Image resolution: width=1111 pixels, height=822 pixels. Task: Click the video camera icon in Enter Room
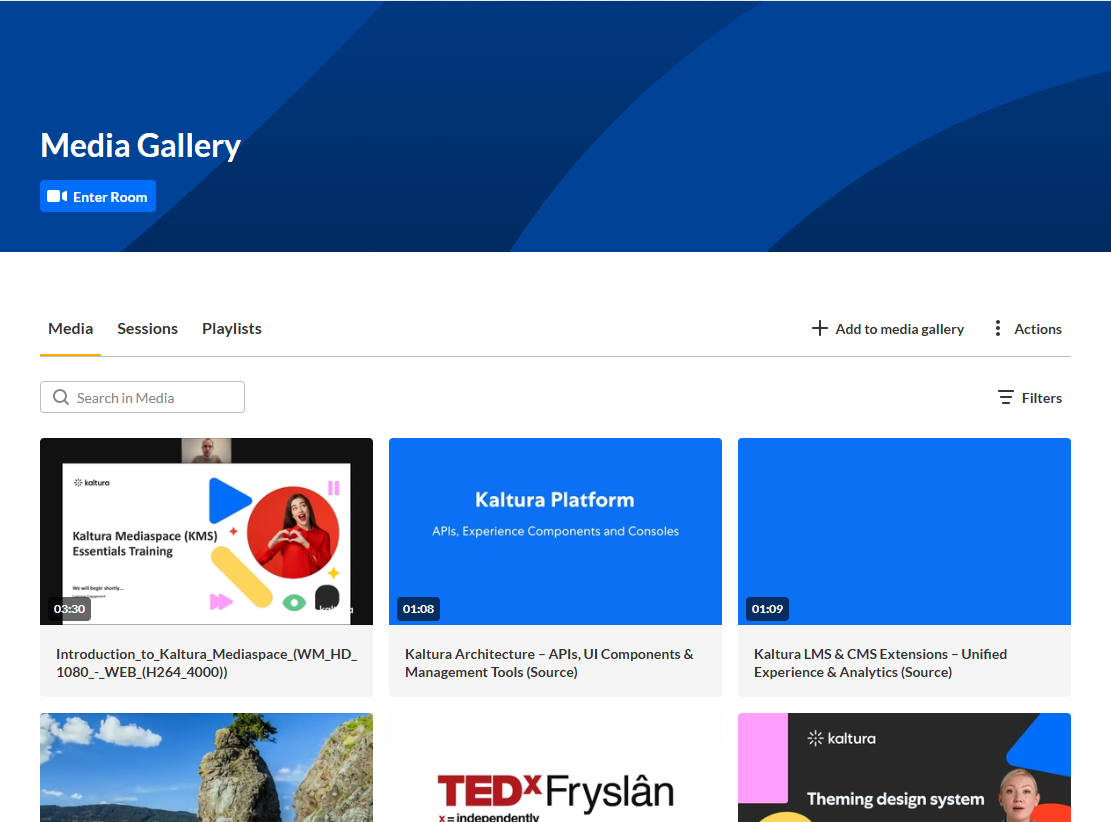point(57,196)
